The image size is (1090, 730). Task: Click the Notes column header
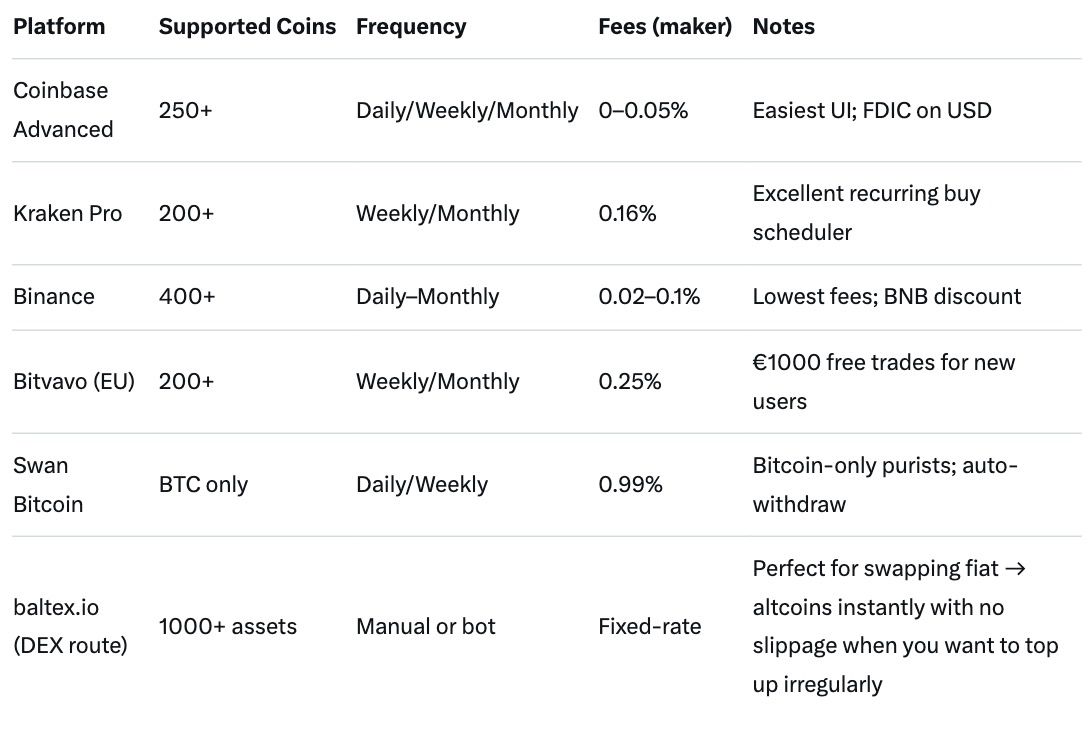[783, 27]
